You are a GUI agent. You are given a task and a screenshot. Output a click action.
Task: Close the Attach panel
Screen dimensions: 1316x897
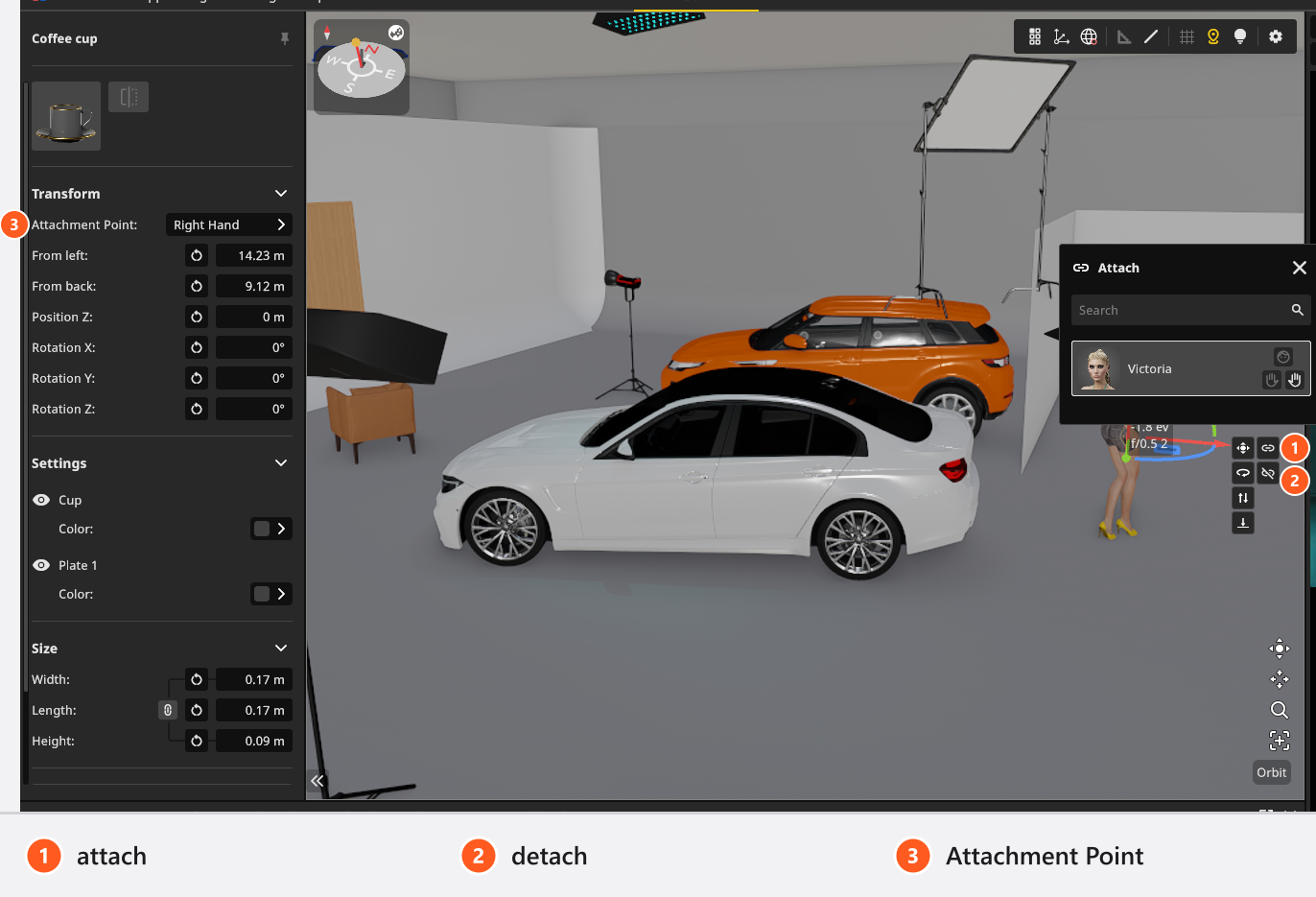click(x=1300, y=268)
